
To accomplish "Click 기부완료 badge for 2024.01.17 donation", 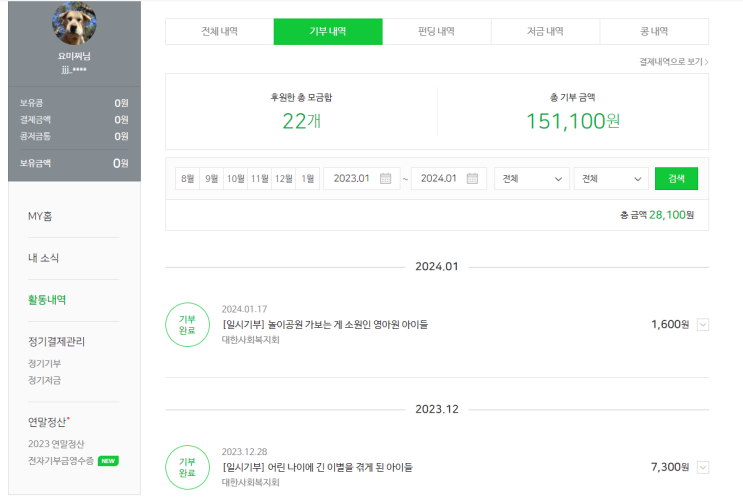I will [187, 325].
